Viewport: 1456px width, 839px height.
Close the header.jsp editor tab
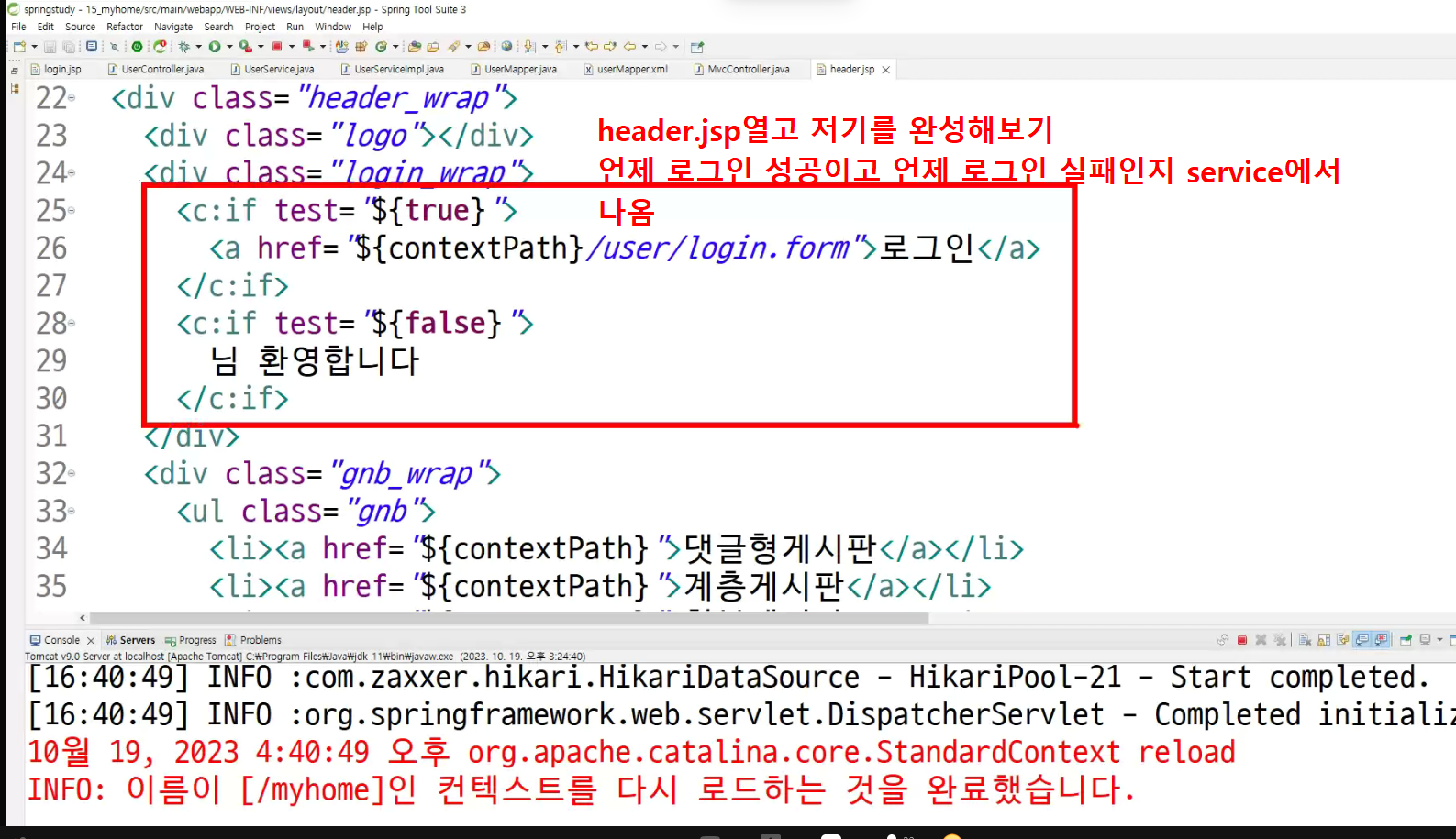[x=885, y=70]
